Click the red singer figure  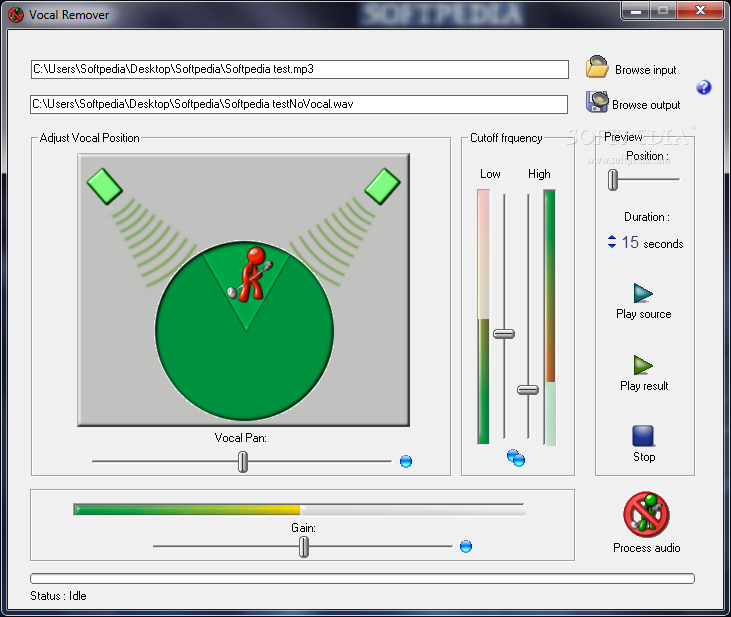[250, 274]
